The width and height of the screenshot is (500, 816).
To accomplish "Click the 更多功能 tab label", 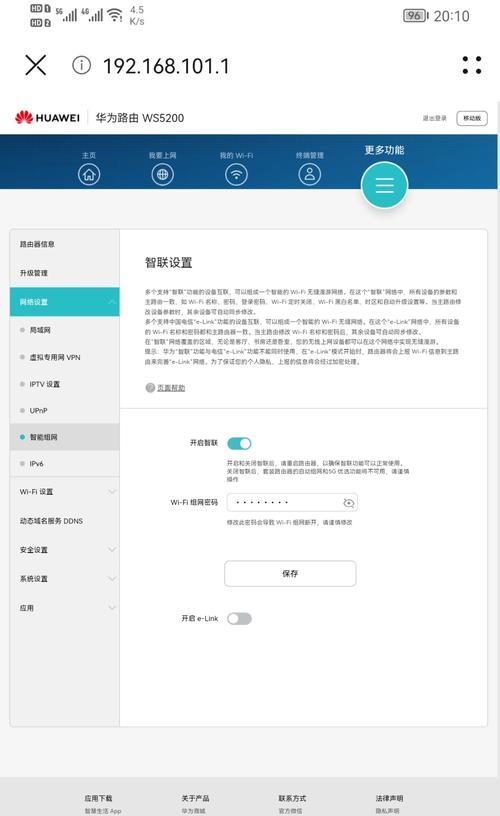I will [384, 150].
